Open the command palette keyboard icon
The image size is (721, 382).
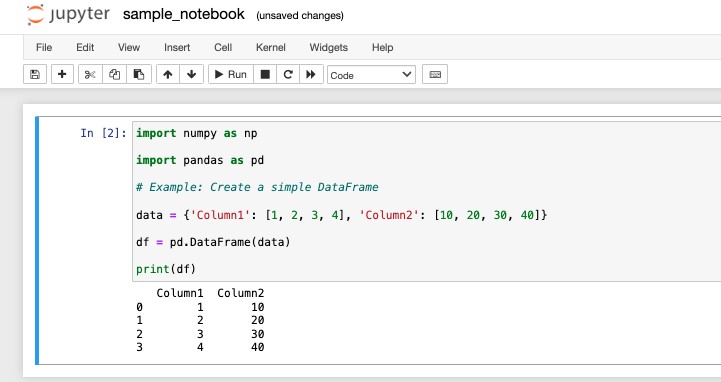tap(435, 74)
